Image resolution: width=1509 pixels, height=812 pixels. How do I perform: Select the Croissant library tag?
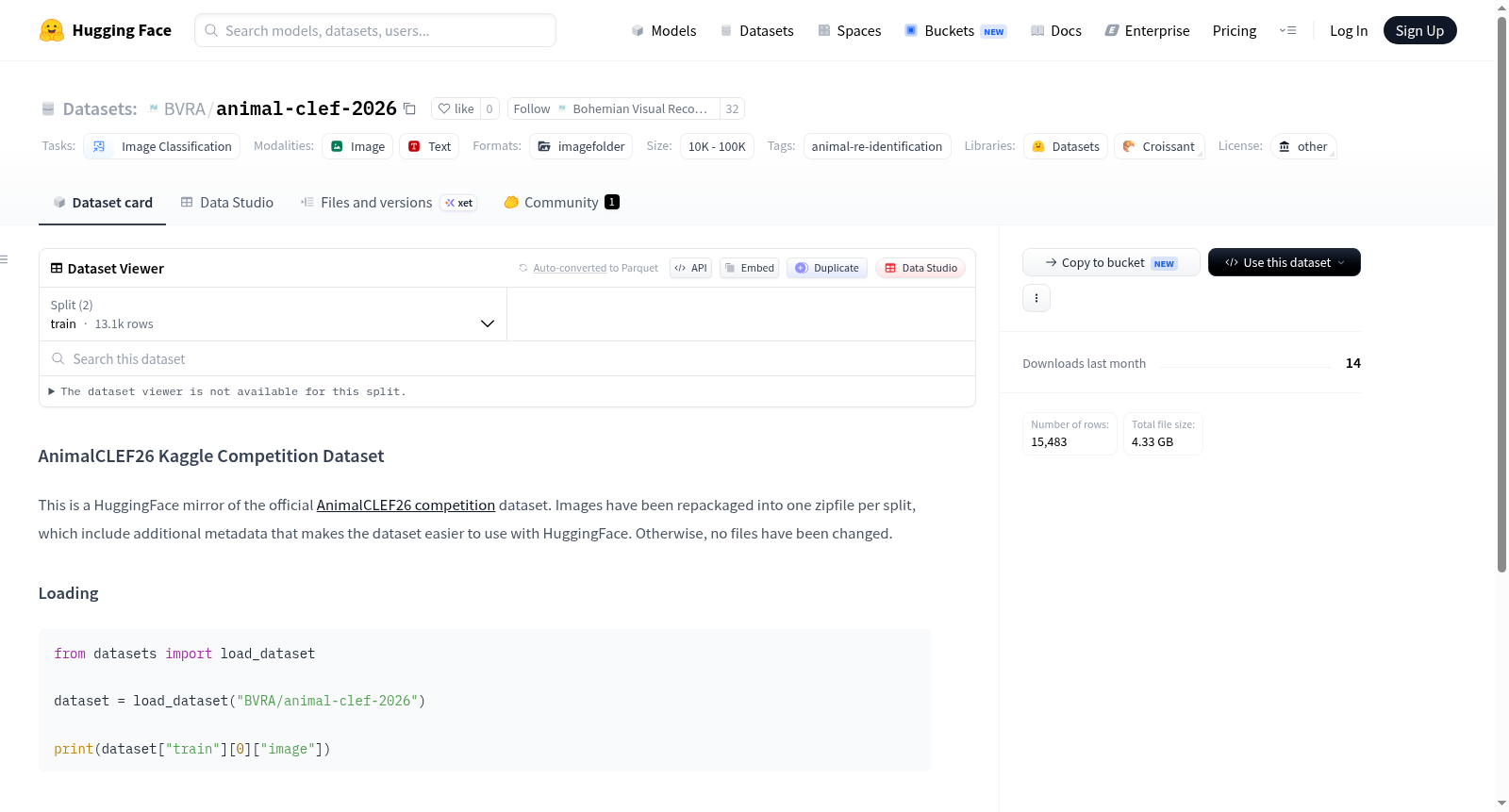(1159, 146)
